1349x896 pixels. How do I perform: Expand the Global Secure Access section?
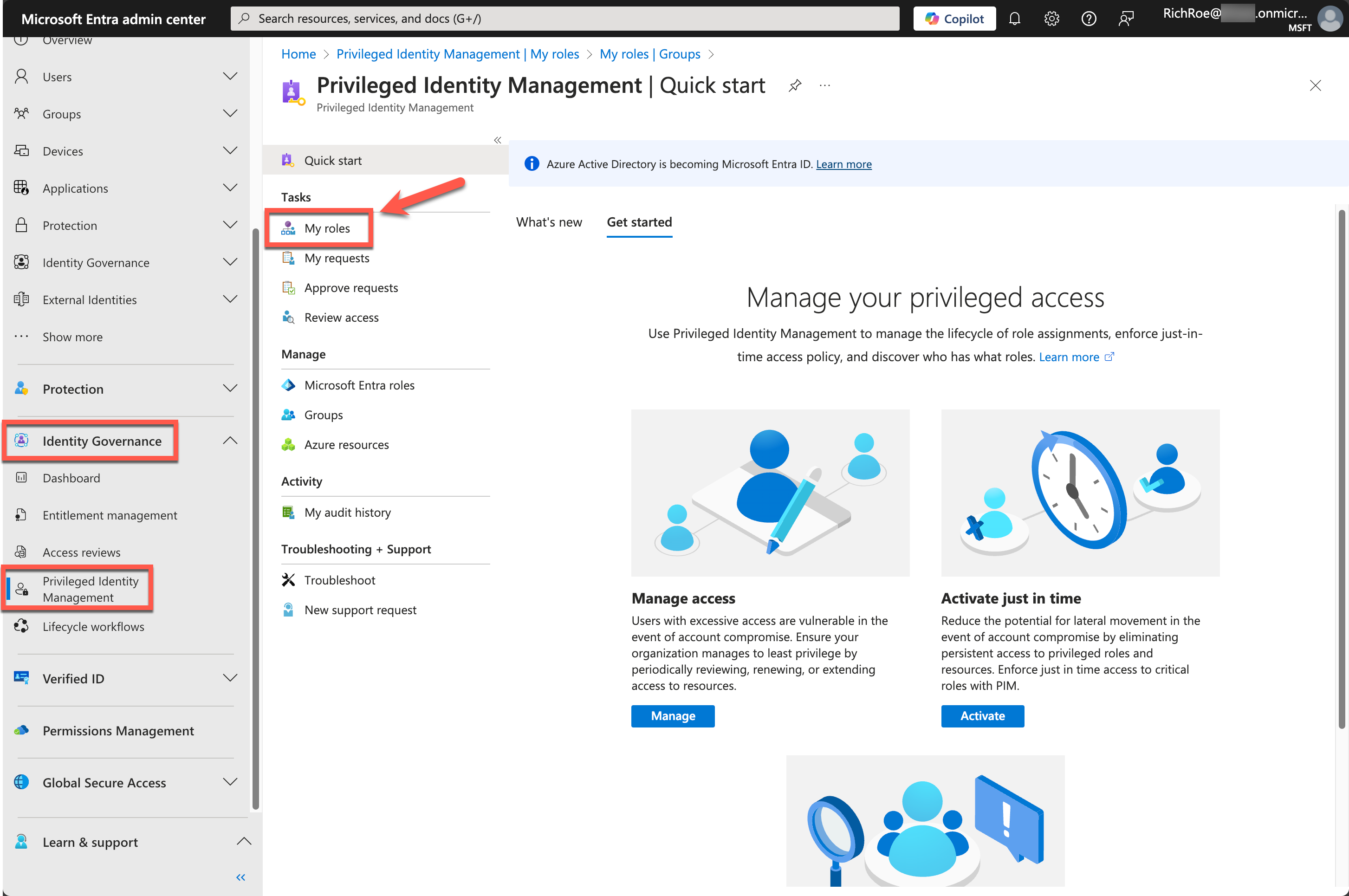tap(230, 782)
